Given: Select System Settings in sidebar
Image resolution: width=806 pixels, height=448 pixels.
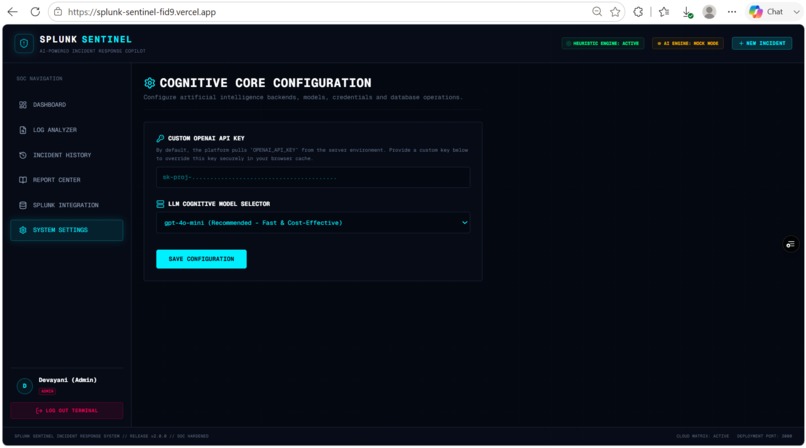Looking at the screenshot, I should point(66,230).
